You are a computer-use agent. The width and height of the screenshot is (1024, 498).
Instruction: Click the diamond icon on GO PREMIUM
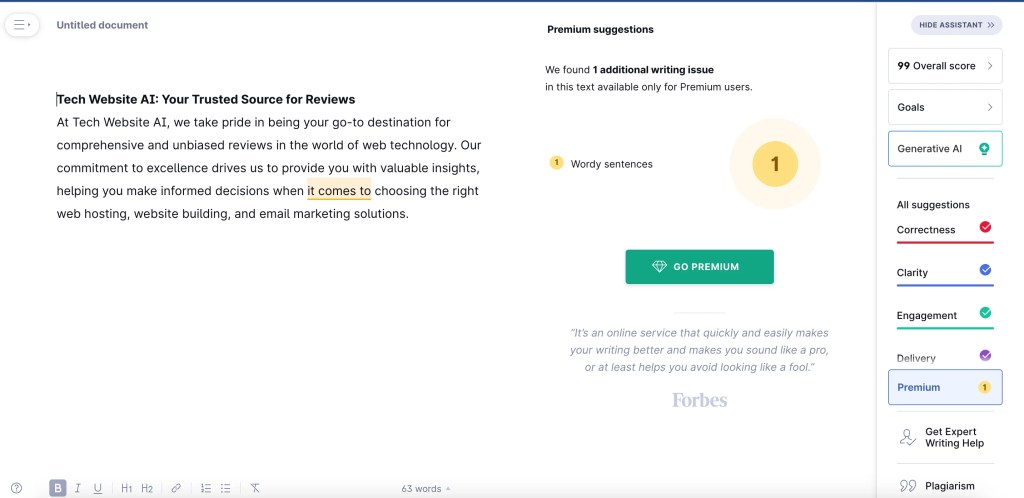(660, 266)
